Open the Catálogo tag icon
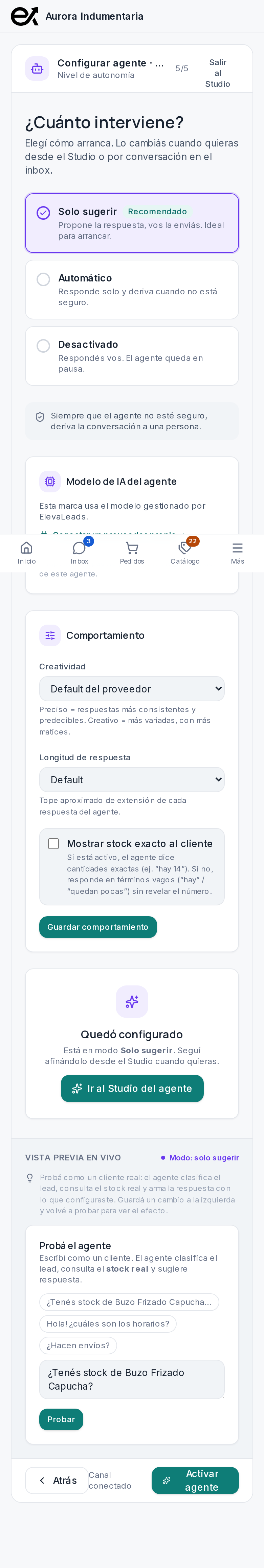Image resolution: width=264 pixels, height=1568 pixels. (184, 547)
